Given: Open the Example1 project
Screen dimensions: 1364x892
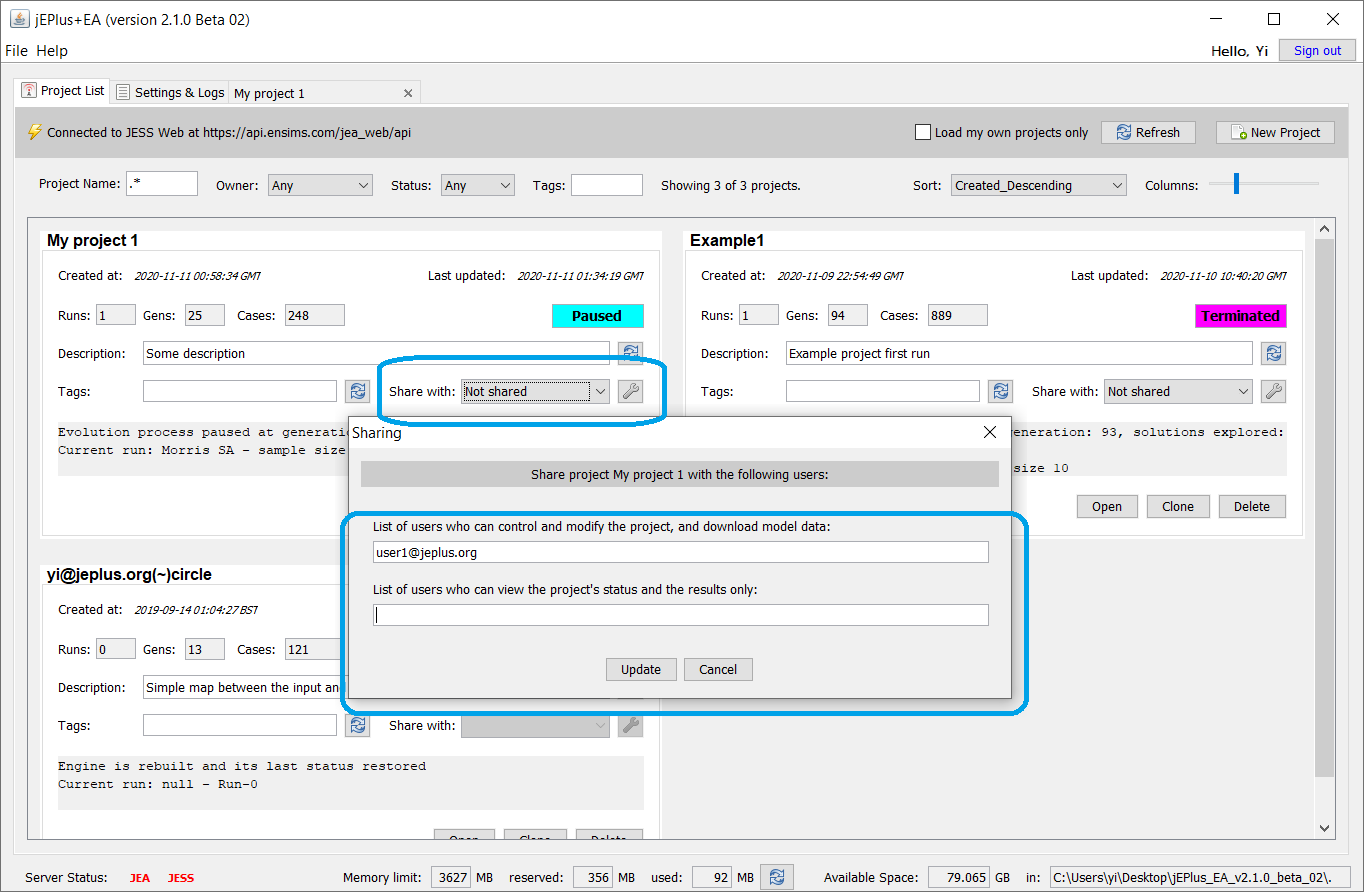Looking at the screenshot, I should pos(1107,506).
